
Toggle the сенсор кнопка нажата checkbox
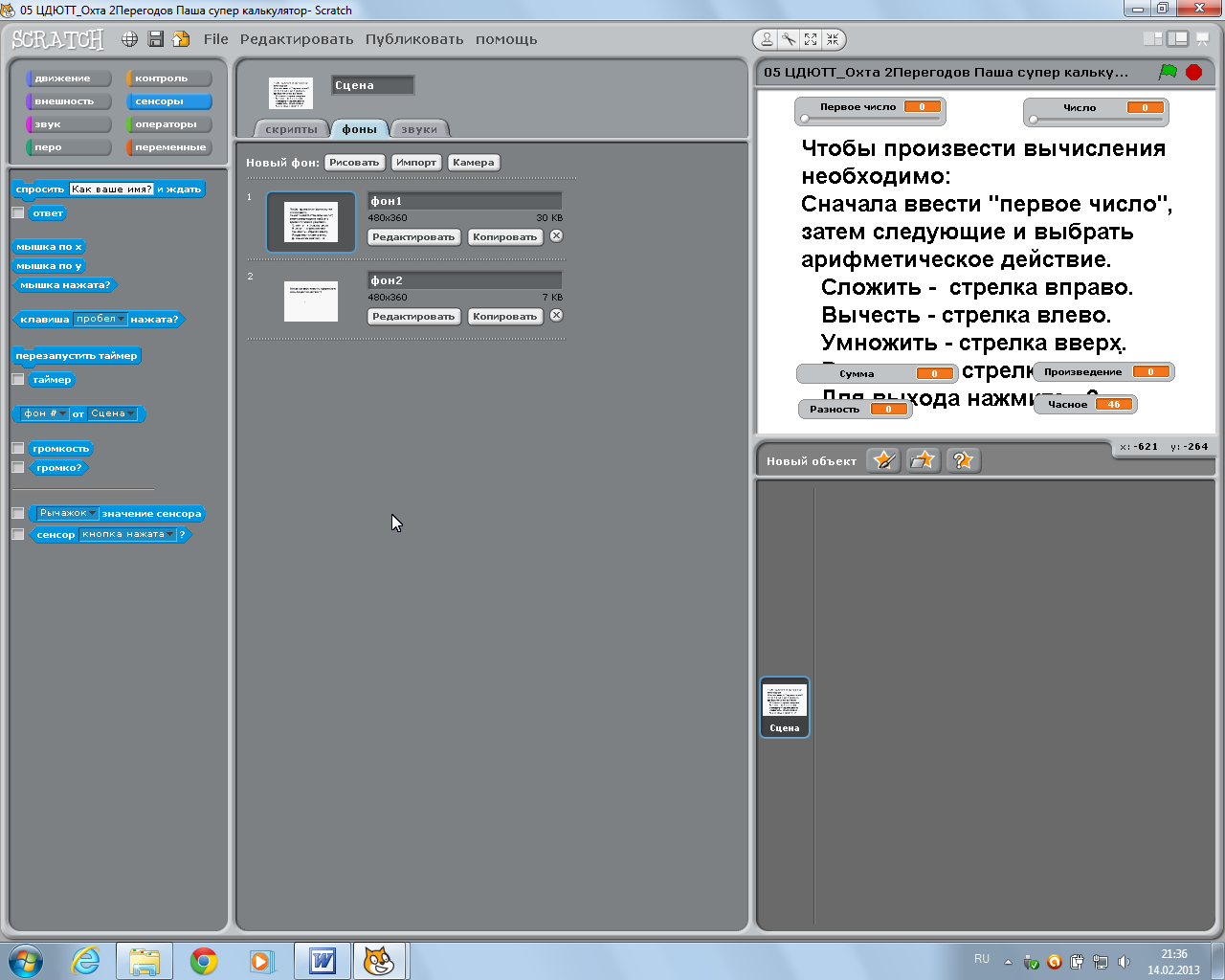17,534
